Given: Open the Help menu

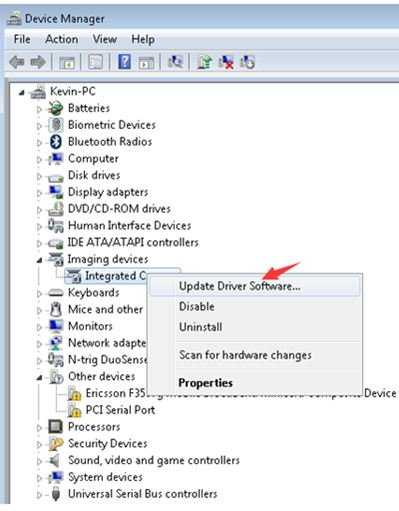Looking at the screenshot, I should pos(143,39).
